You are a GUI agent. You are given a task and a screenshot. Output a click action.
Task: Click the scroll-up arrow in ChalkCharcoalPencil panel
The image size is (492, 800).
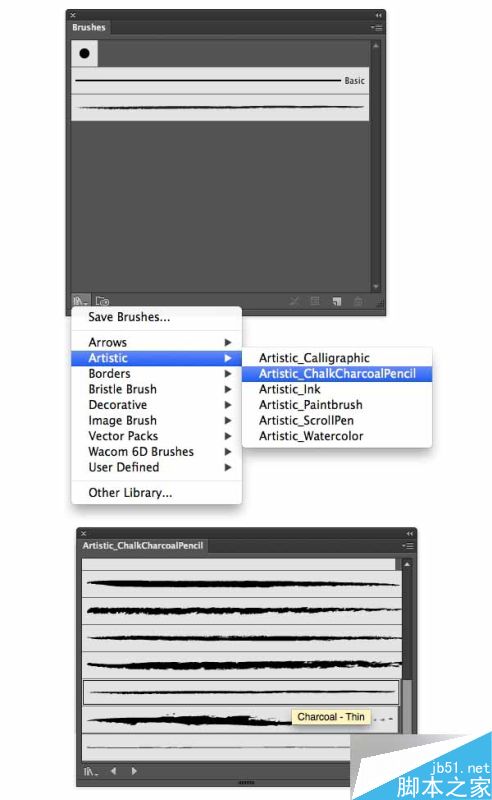click(407, 565)
